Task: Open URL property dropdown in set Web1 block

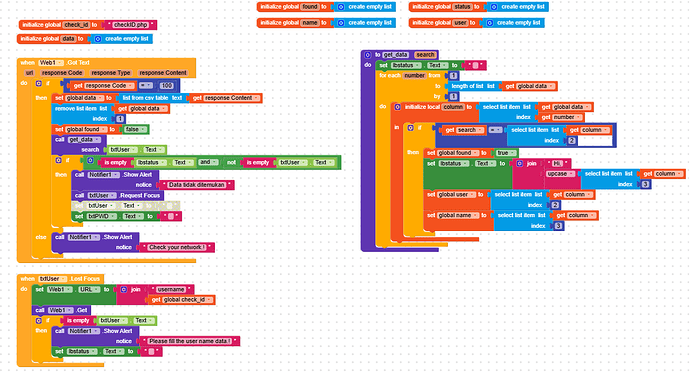Action: [89, 290]
